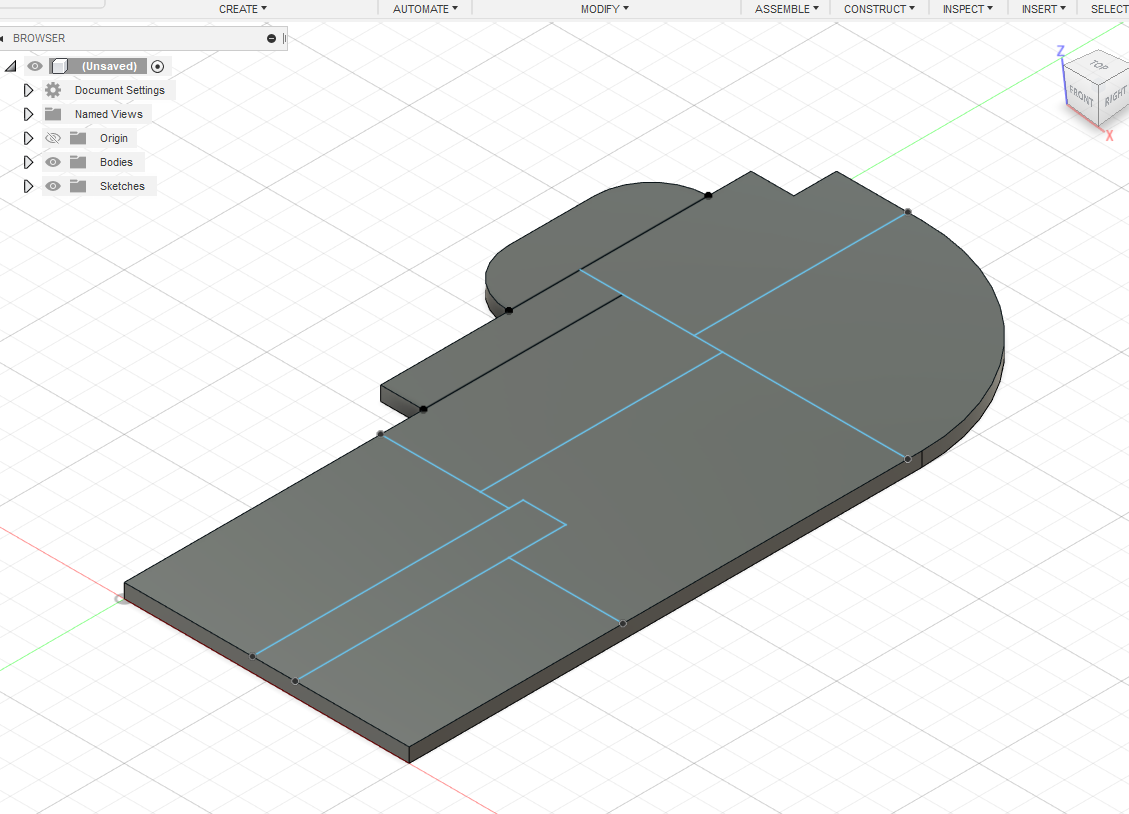Viewport: 1129px width, 814px height.
Task: Collapse the browser using the left arrow
Action: [x=2, y=38]
